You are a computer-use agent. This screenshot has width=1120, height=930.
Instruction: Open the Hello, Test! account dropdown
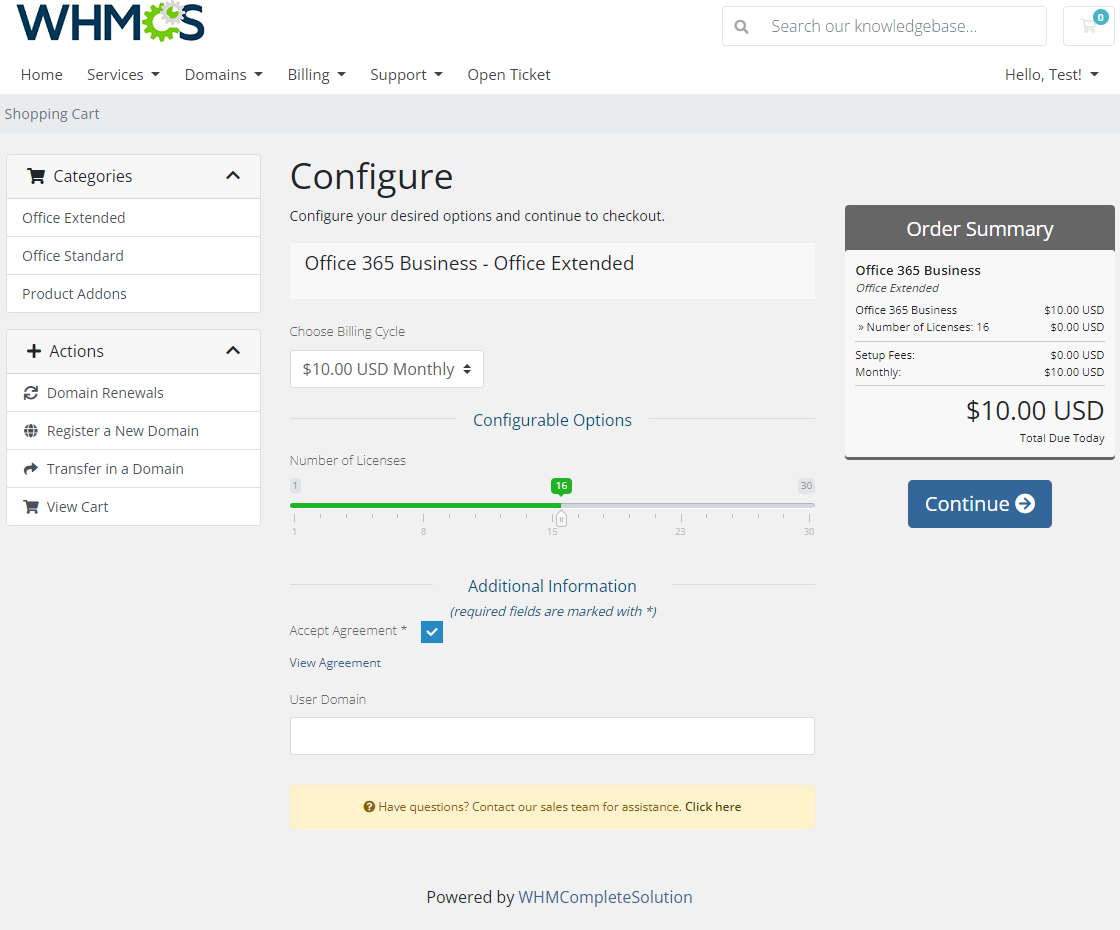(1051, 75)
